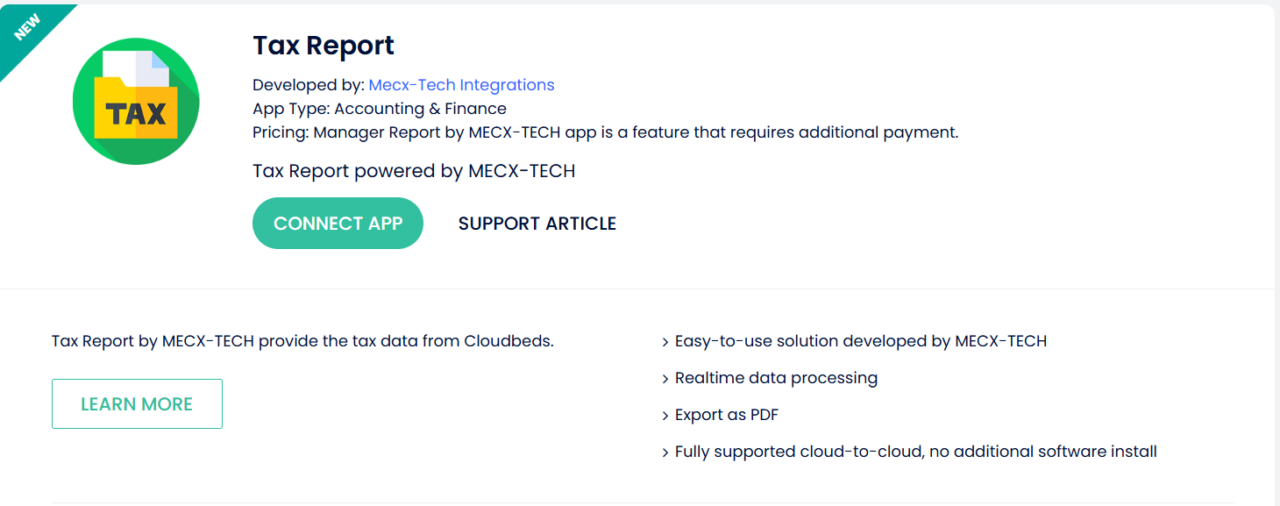
Task: Select the Export as PDF feature text
Action: [726, 415]
